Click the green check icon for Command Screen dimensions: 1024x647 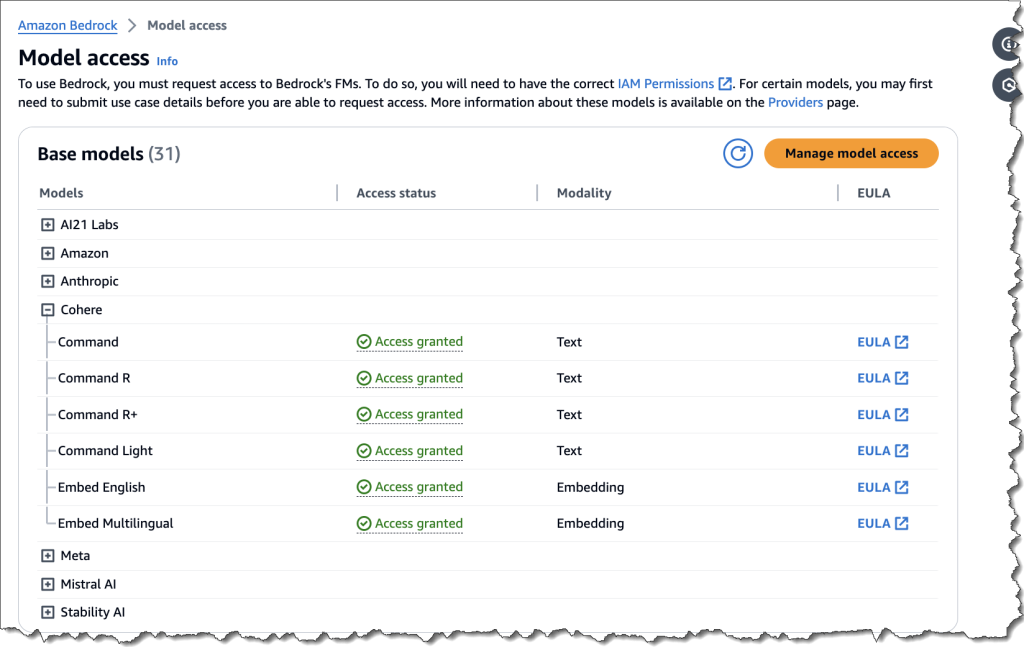pos(364,341)
